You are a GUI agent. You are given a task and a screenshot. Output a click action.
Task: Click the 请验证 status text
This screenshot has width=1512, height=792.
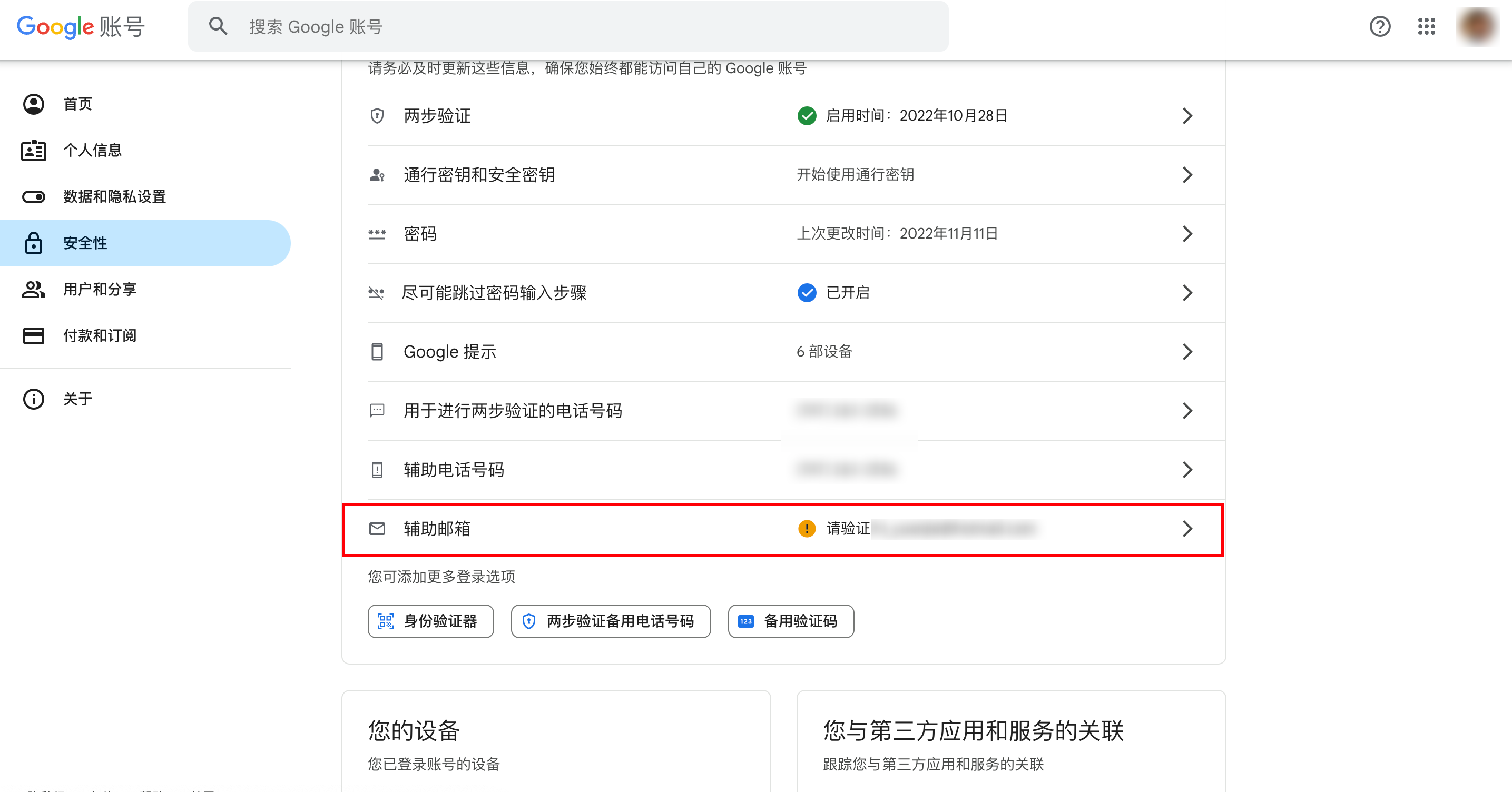848,529
